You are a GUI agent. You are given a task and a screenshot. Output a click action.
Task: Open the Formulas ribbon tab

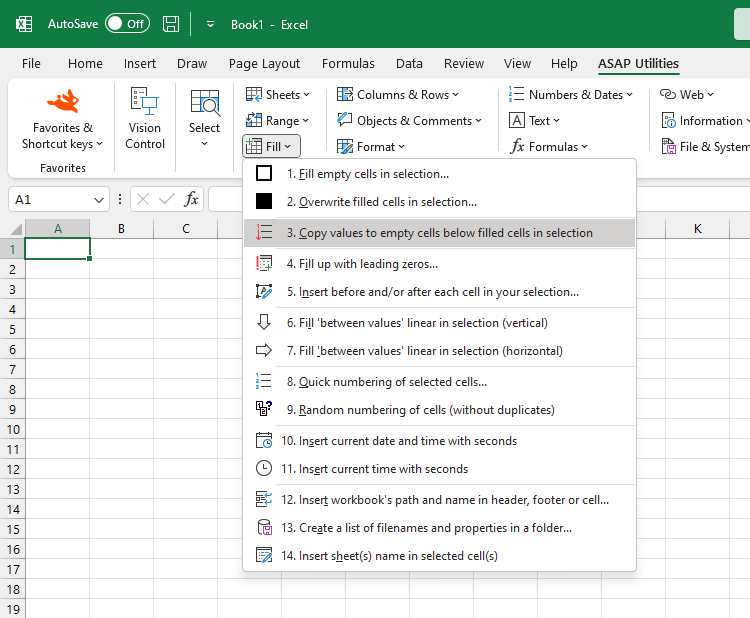click(348, 64)
